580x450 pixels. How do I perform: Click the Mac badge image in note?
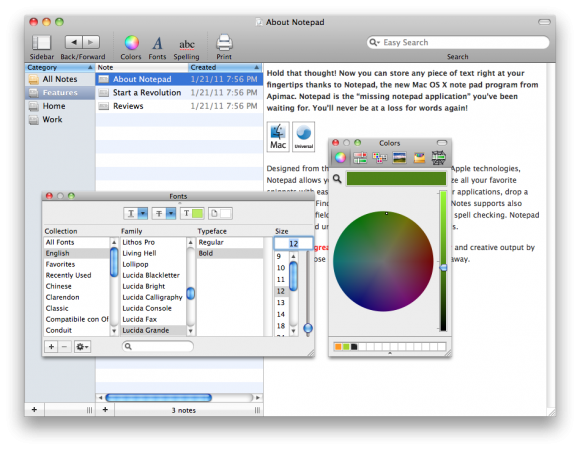[278, 137]
